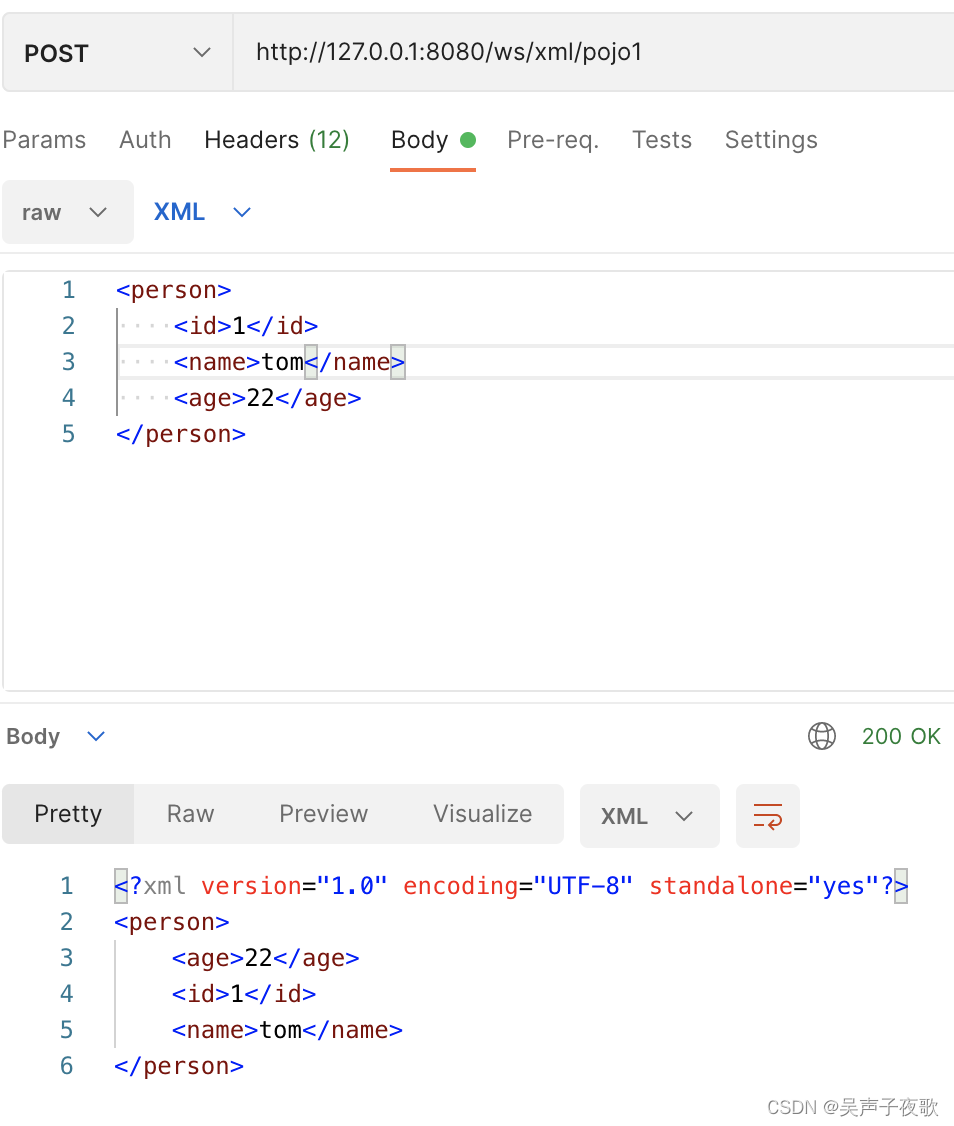Click request line <name>tom</name>
This screenshot has height=1126, width=954.
click(x=289, y=362)
